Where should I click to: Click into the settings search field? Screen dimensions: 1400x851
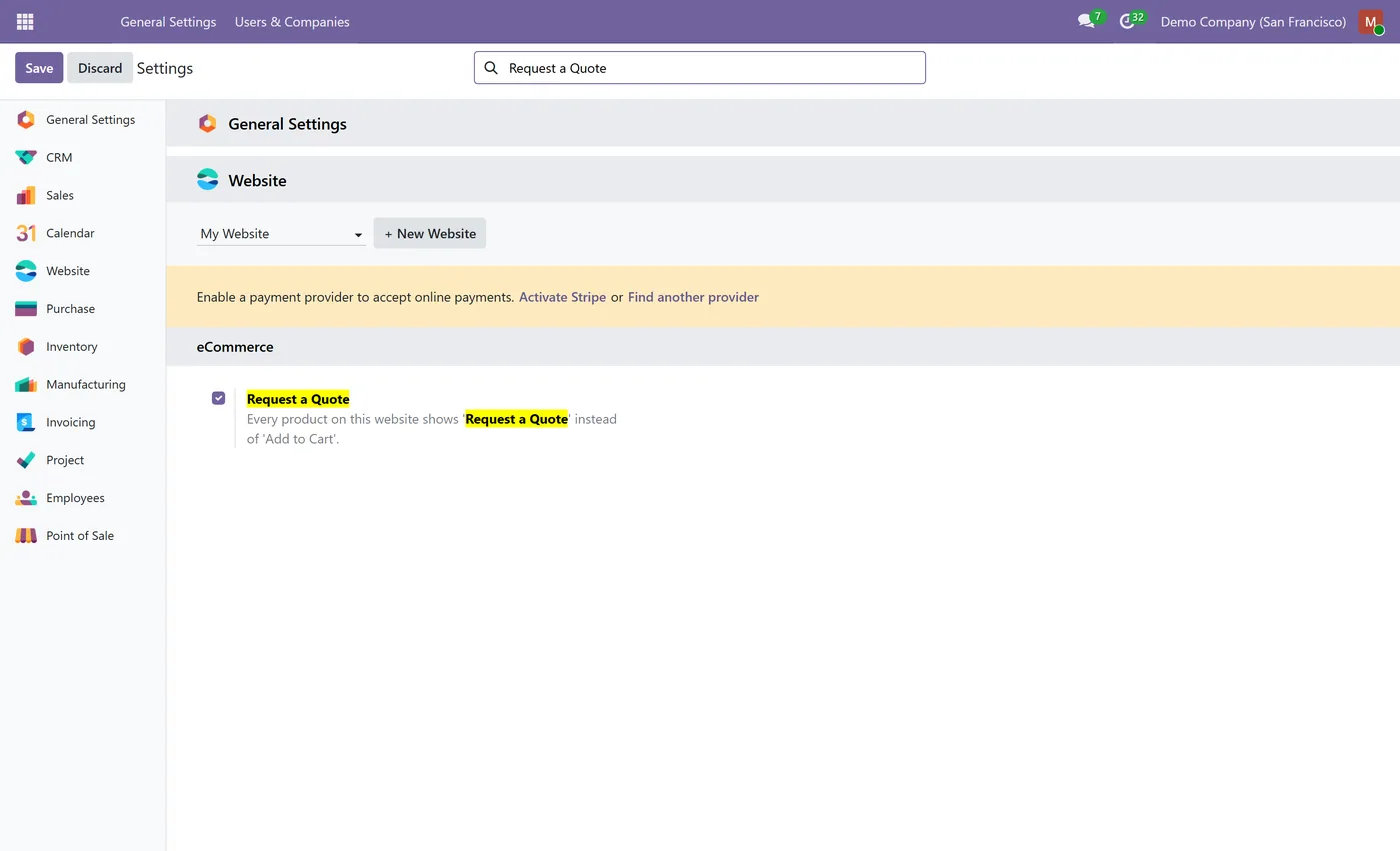pos(700,68)
